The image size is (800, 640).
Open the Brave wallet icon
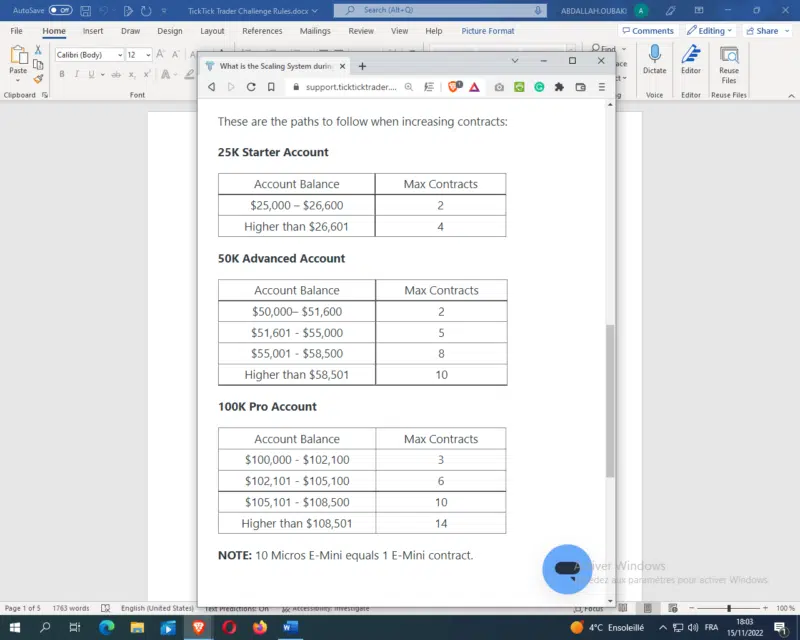tap(581, 87)
